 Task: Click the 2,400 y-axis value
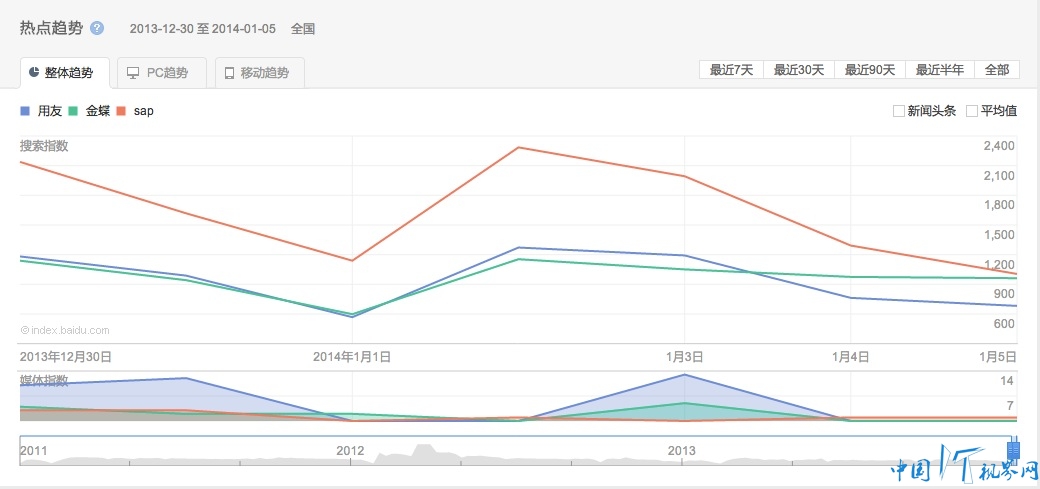click(x=999, y=145)
